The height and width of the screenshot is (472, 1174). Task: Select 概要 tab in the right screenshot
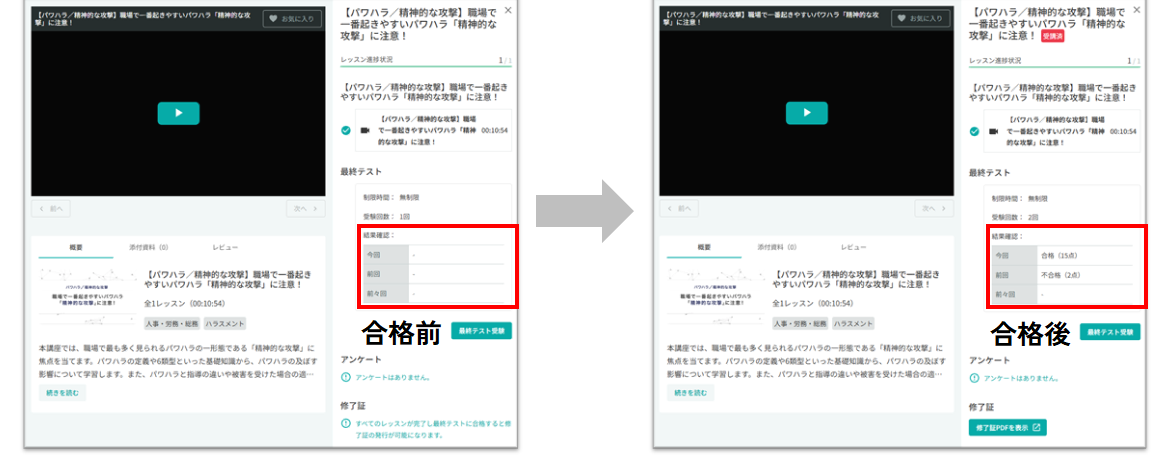[704, 247]
